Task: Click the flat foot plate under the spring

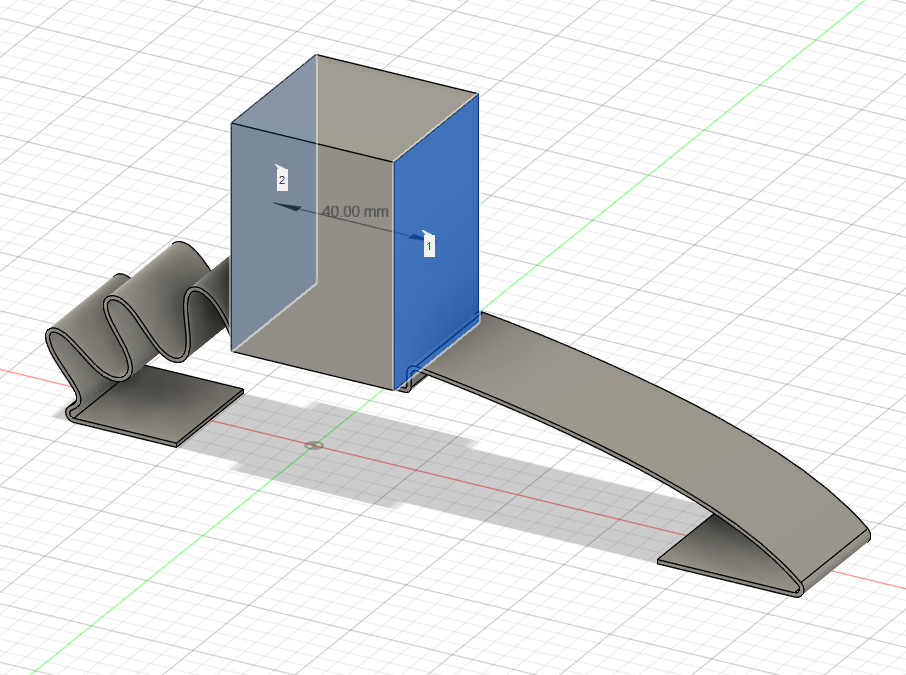Action: click(159, 407)
